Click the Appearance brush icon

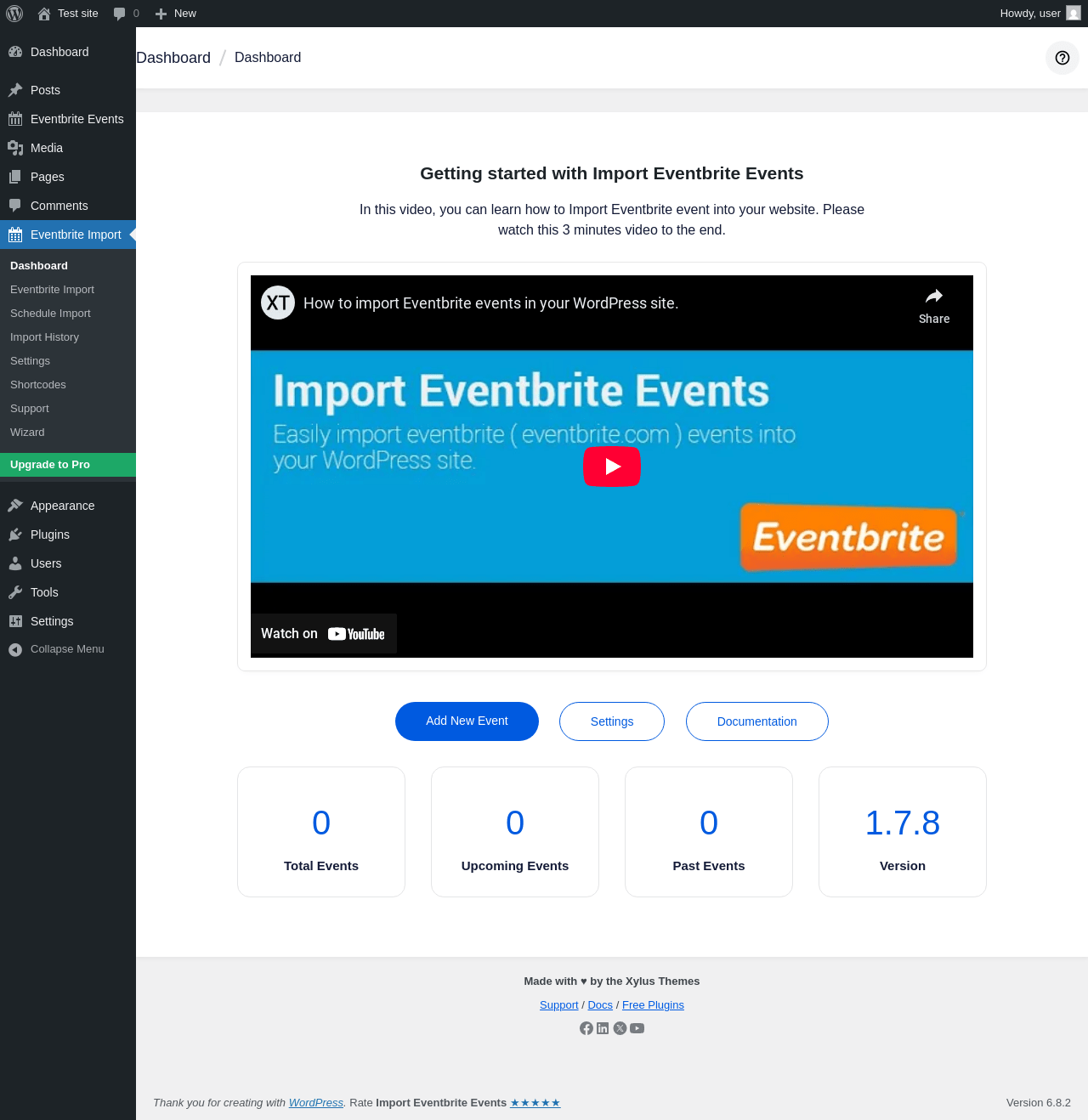click(x=15, y=506)
